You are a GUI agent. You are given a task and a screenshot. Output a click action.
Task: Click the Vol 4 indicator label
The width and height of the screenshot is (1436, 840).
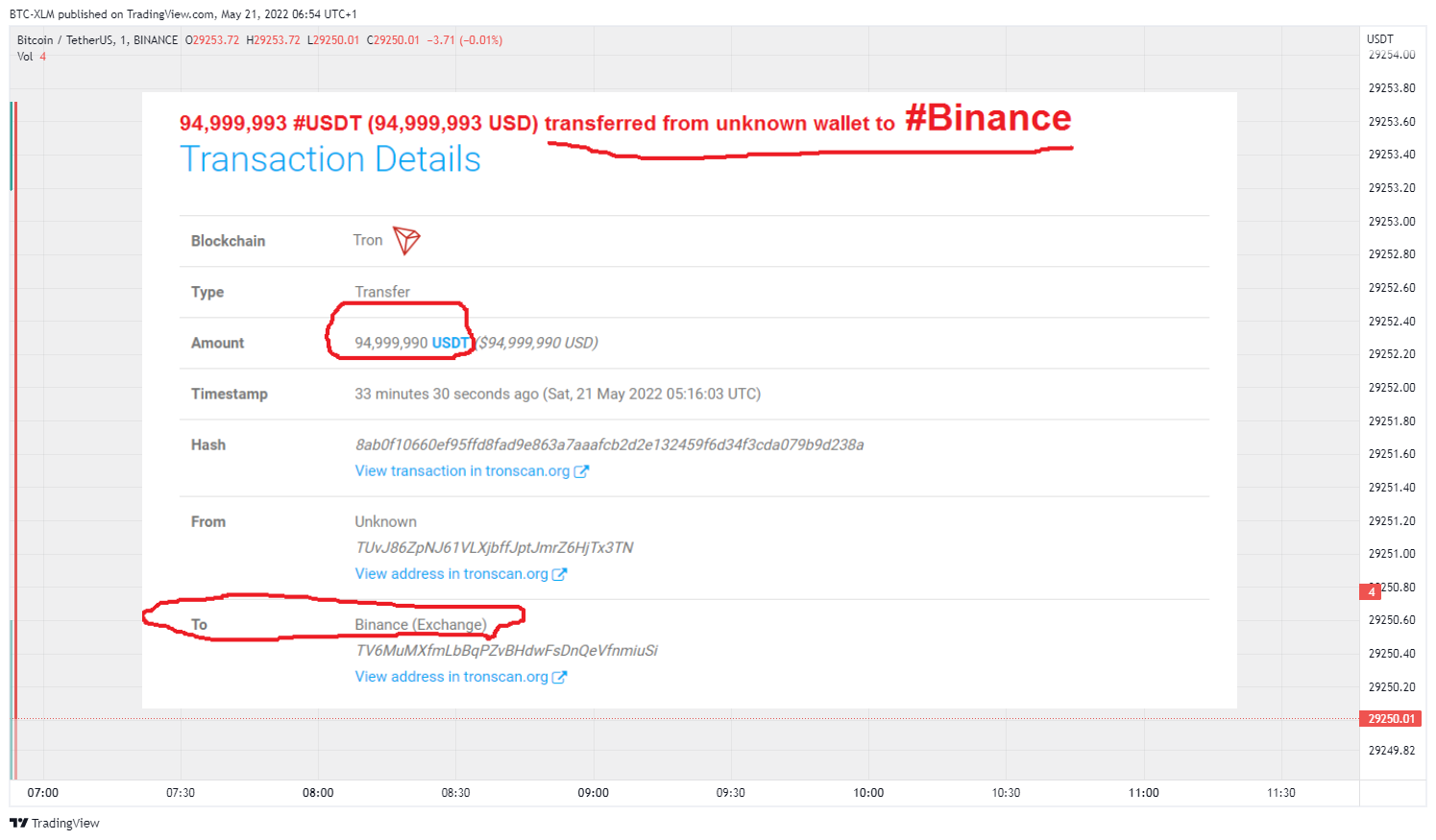click(x=32, y=57)
